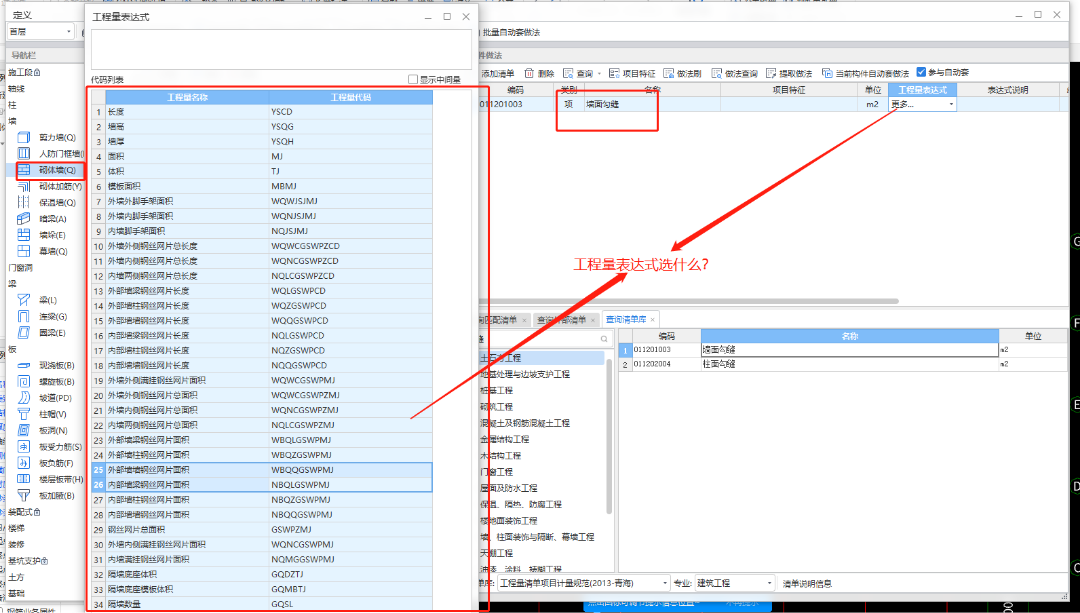Select 楼层板带(H) component

[61, 479]
